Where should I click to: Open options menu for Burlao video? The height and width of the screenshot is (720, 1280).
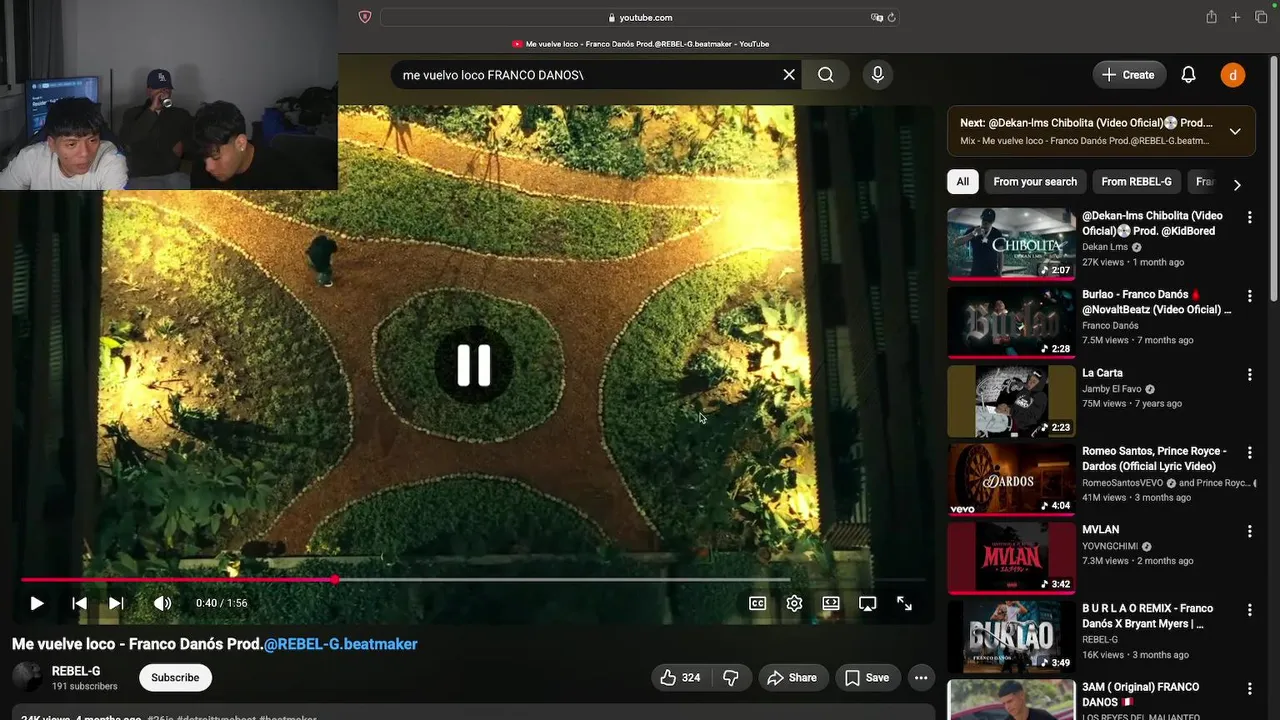1249,296
